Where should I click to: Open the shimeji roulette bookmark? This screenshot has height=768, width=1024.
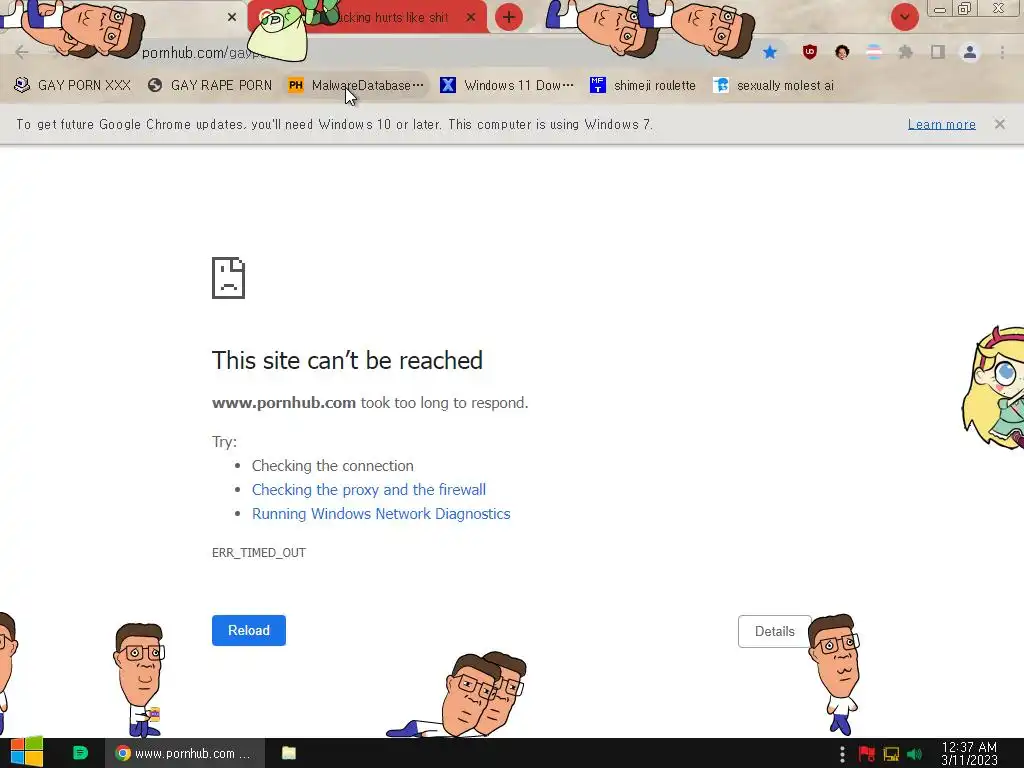coord(643,86)
